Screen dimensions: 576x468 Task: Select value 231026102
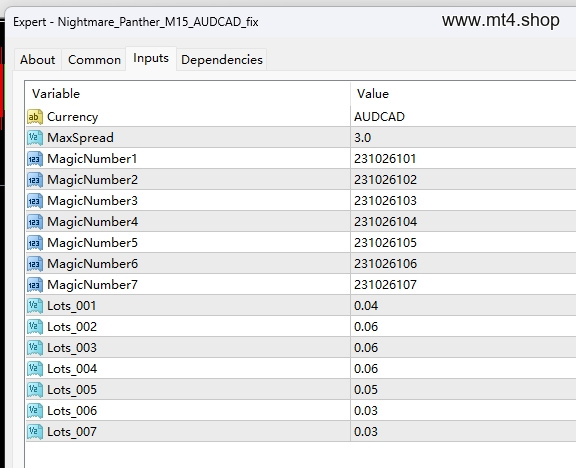click(385, 180)
